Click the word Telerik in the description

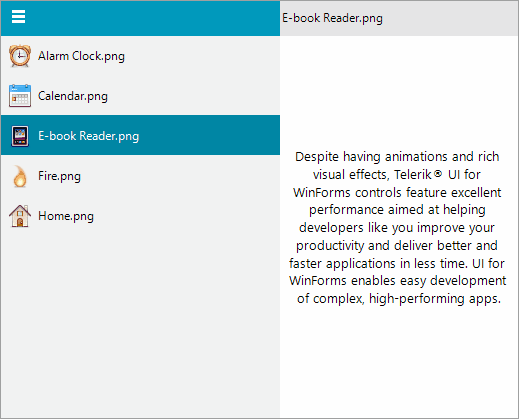click(413, 175)
